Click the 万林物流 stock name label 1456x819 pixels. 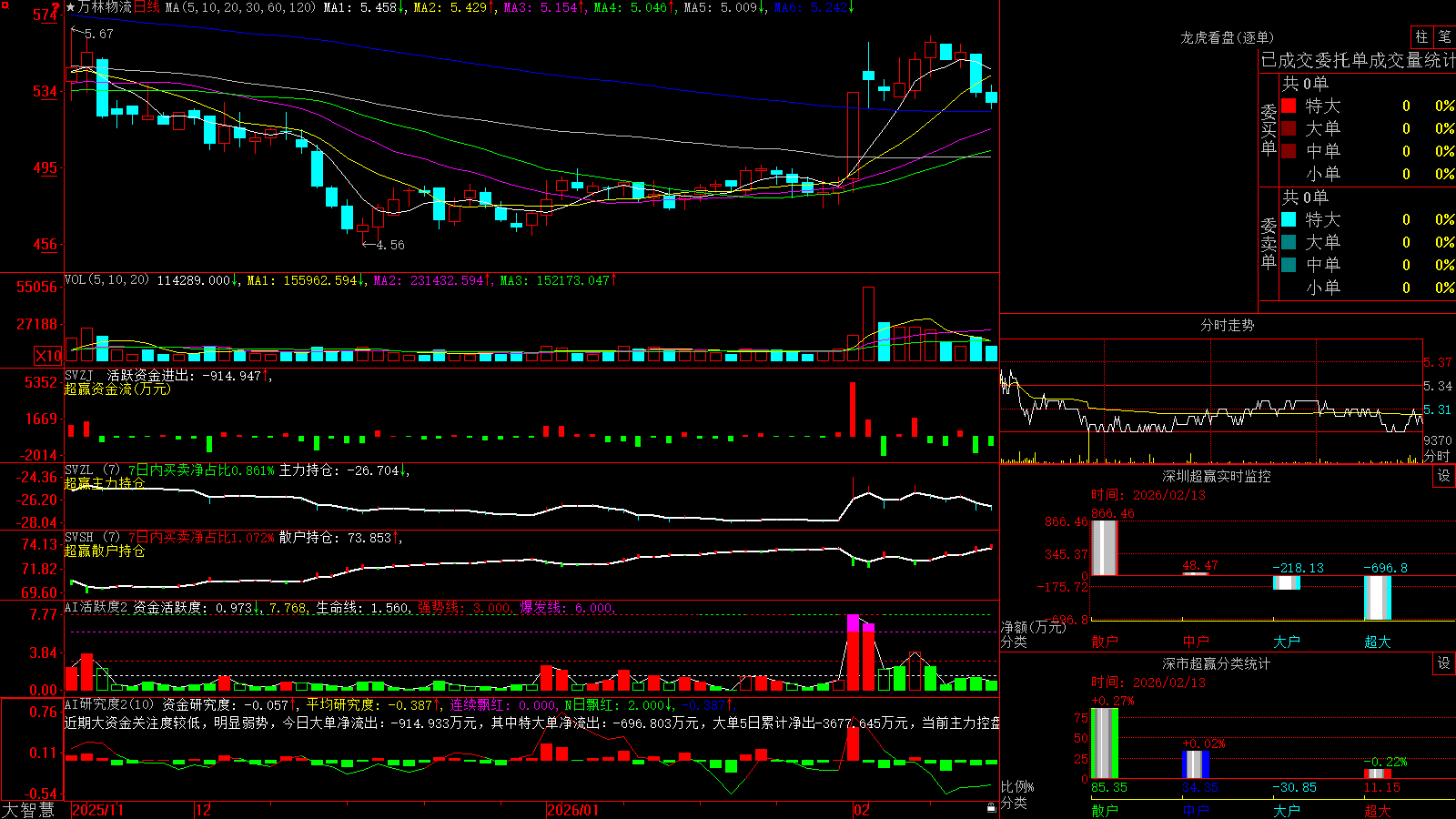(105, 7)
